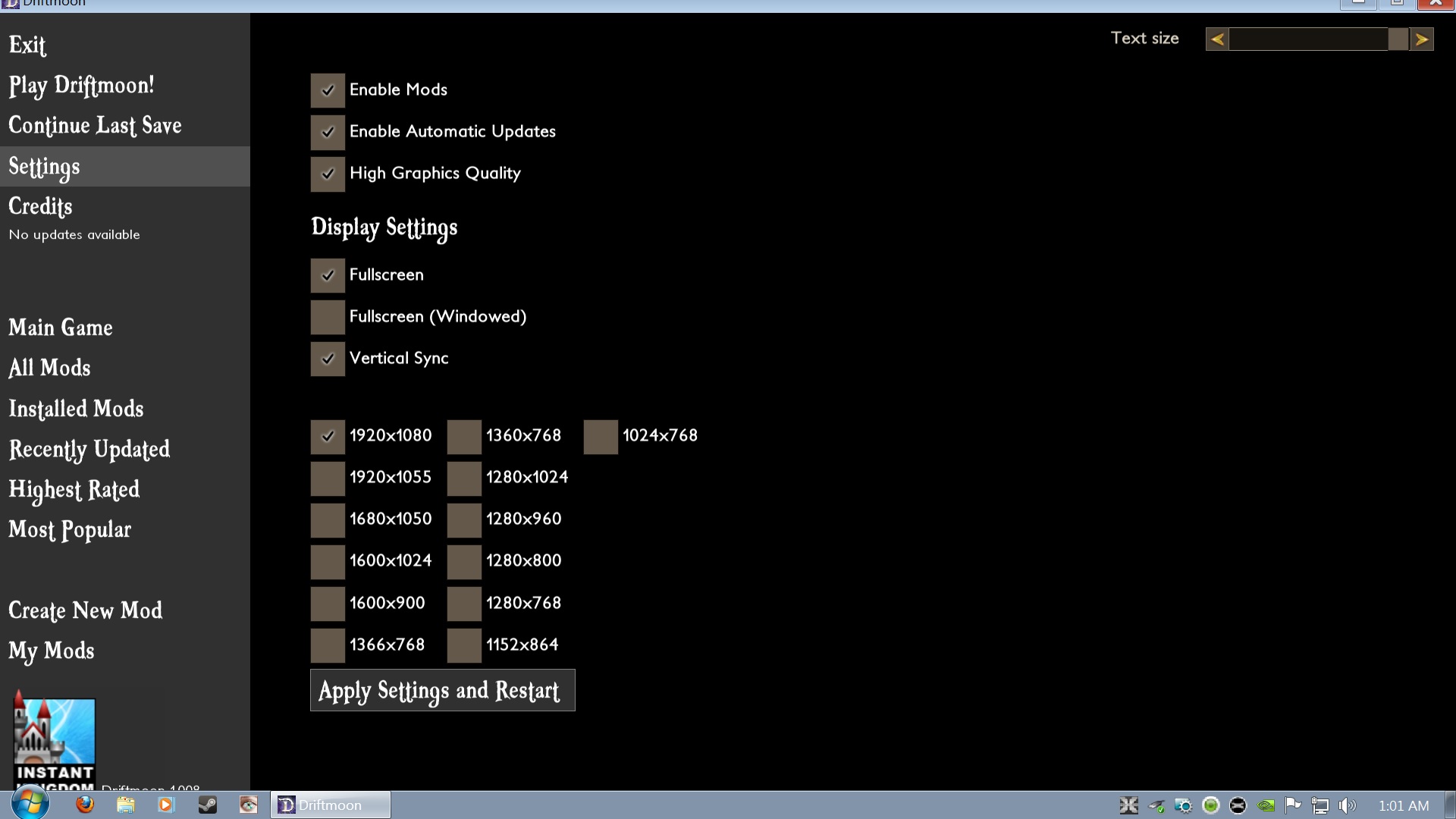1456x819 pixels.
Task: Click the black circular tray icon
Action: tap(1238, 805)
